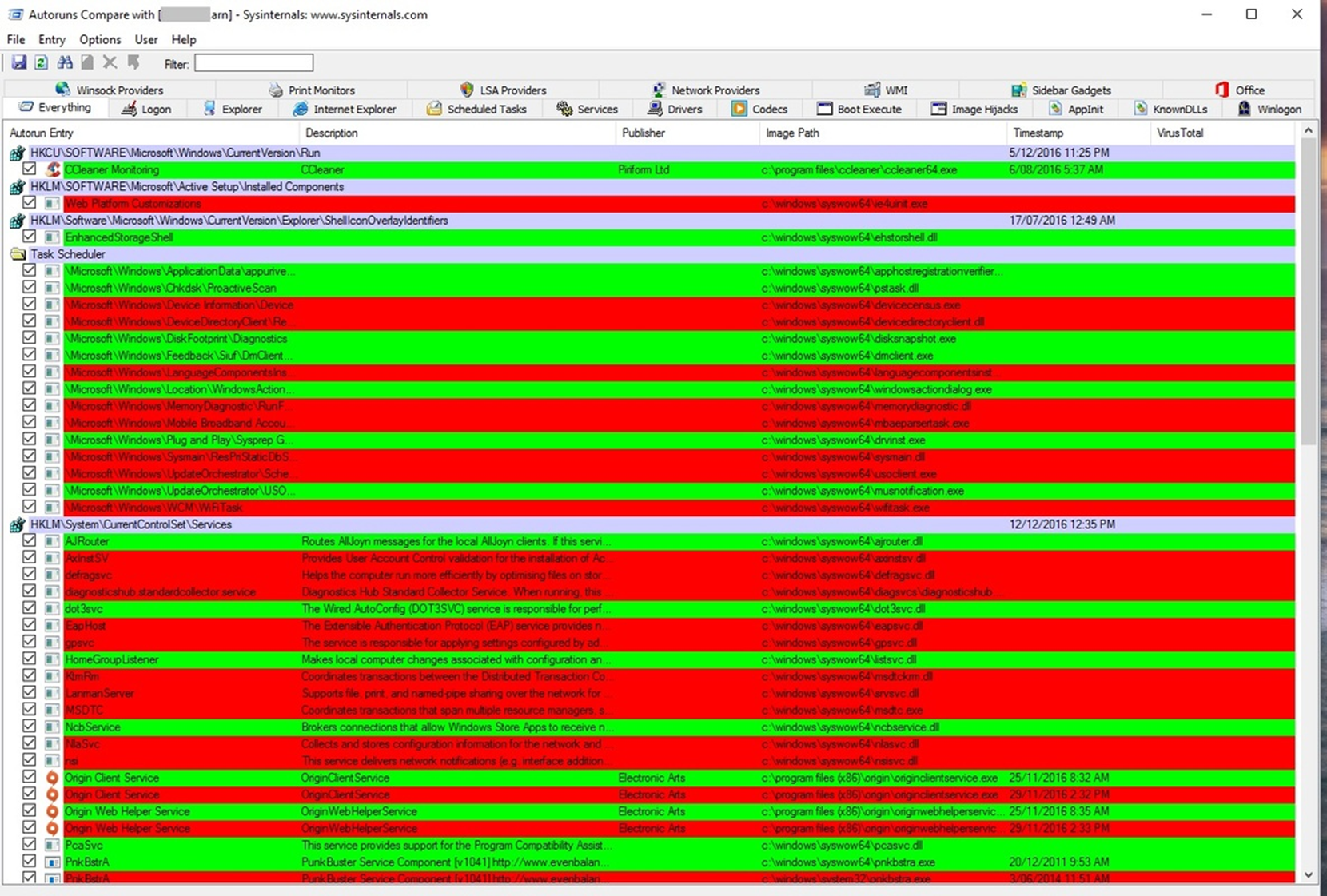
Task: Select the defragsvc service row
Action: (651, 575)
